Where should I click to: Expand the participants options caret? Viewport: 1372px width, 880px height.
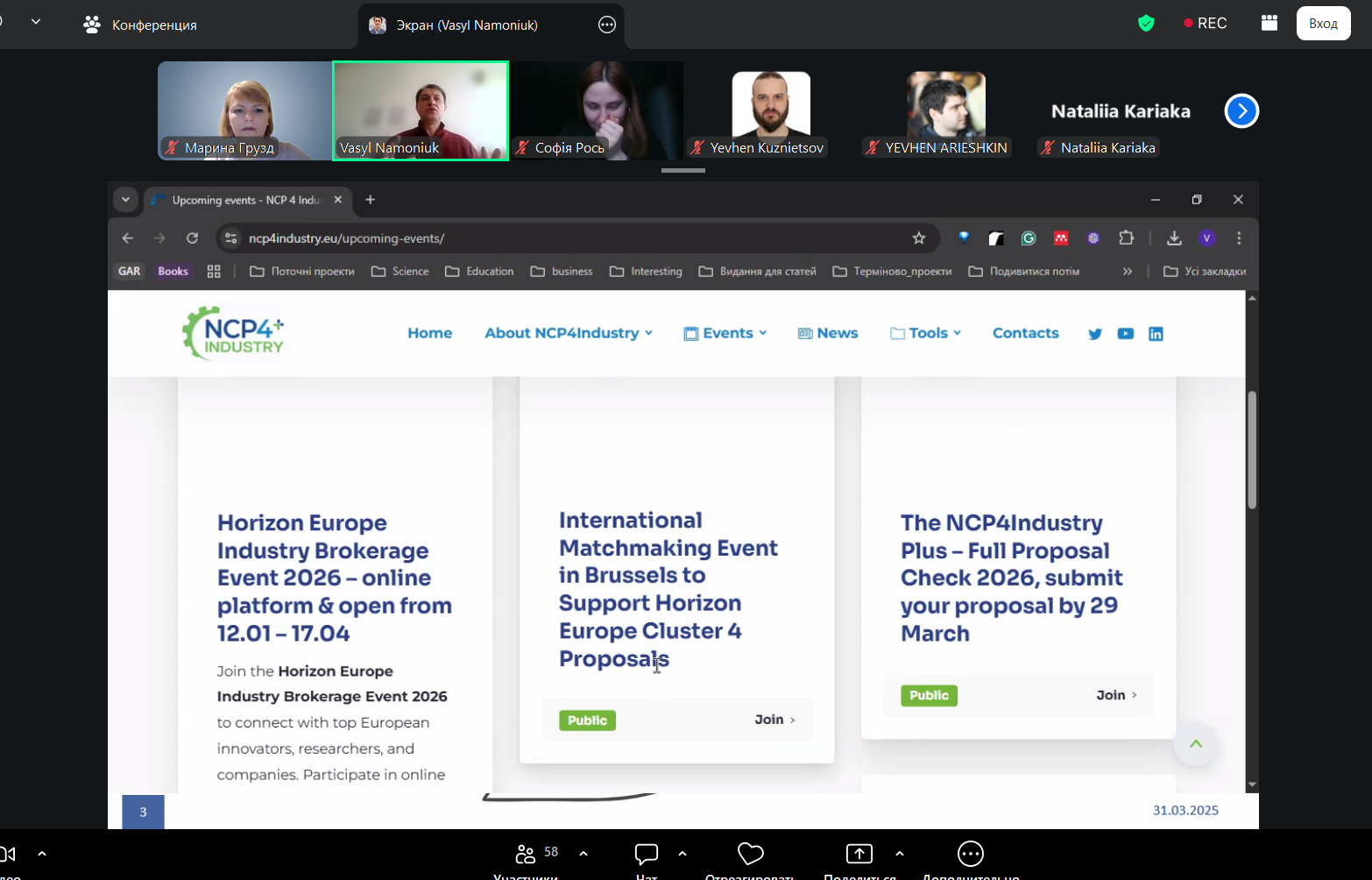[x=583, y=854]
